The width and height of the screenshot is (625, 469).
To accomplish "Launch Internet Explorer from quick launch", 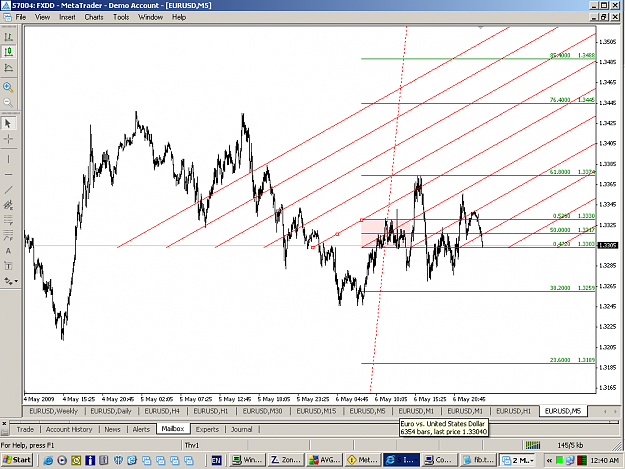I will click(x=48, y=460).
